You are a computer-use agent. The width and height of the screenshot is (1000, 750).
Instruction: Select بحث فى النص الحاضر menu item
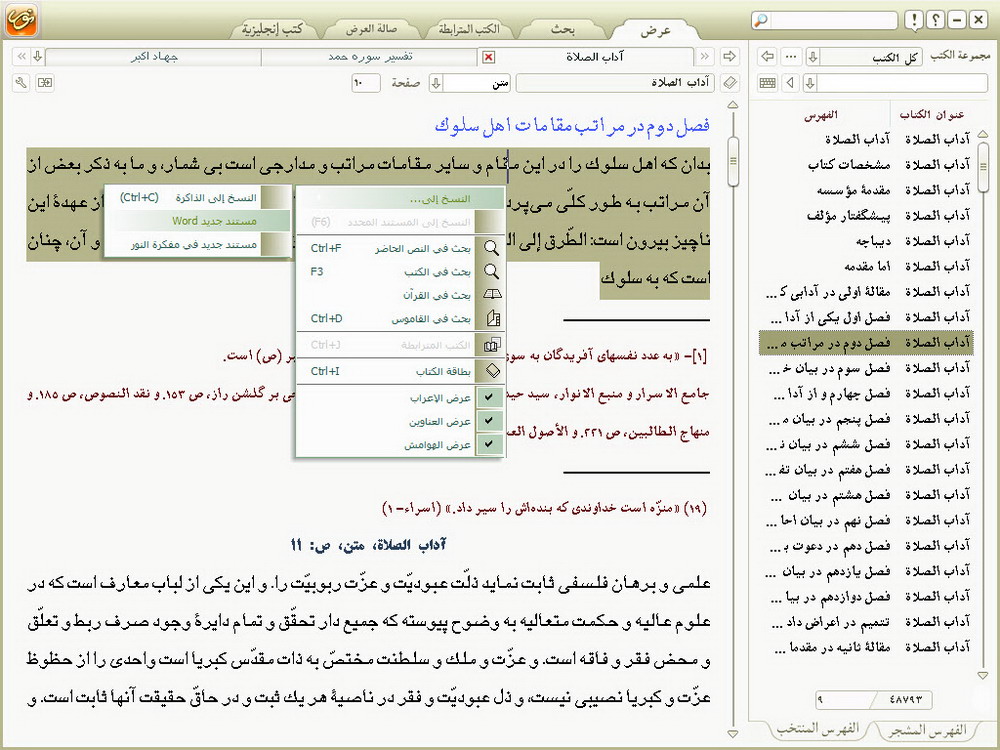[x=401, y=248]
